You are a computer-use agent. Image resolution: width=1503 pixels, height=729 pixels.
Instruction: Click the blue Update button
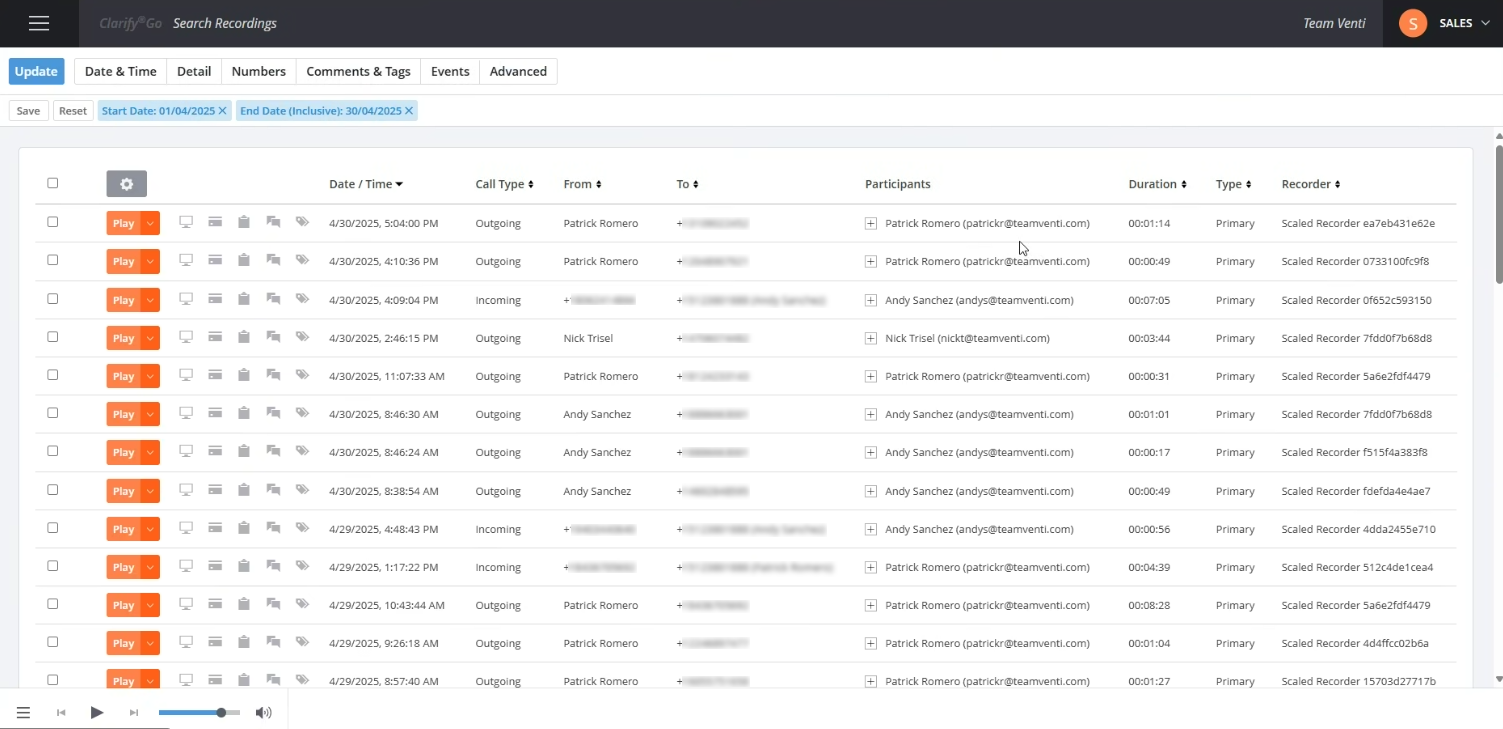36,71
